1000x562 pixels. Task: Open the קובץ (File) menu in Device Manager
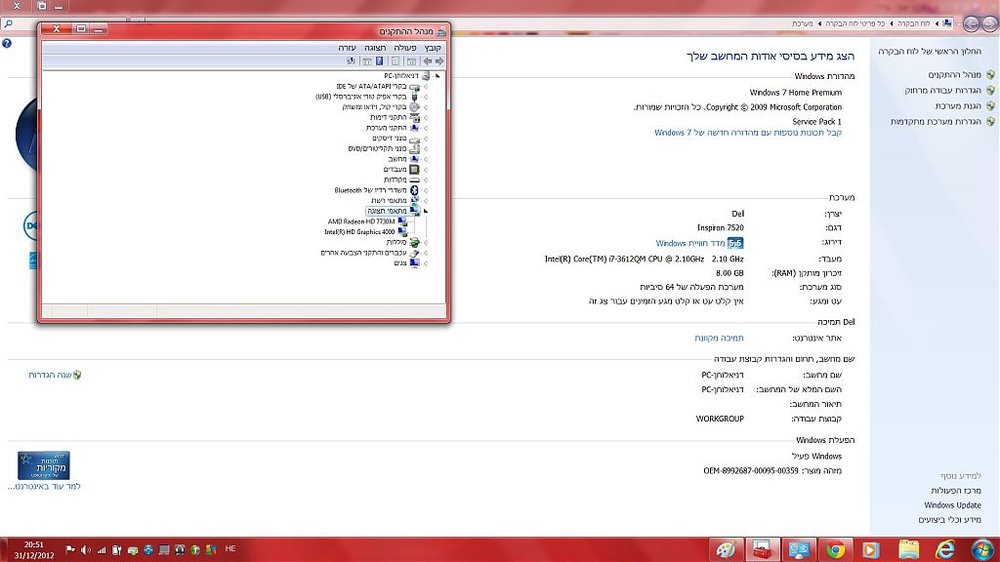pyautogui.click(x=432, y=48)
